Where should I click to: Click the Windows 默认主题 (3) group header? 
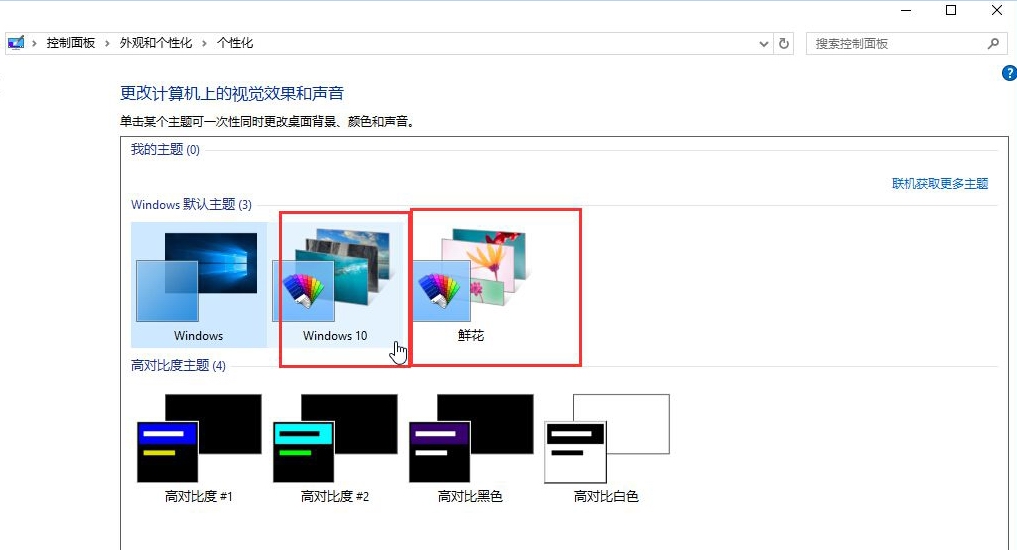point(191,204)
